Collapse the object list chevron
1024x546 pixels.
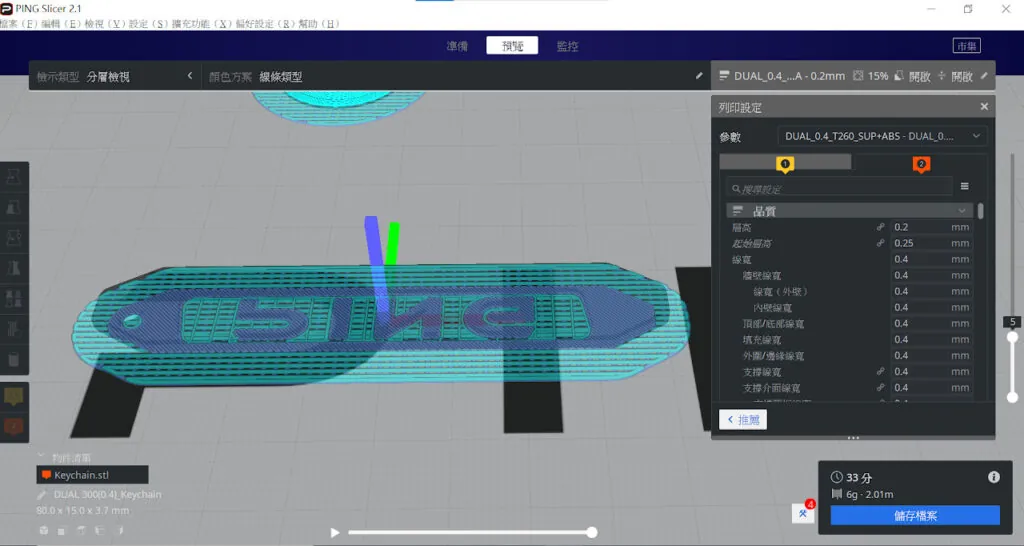(x=41, y=457)
